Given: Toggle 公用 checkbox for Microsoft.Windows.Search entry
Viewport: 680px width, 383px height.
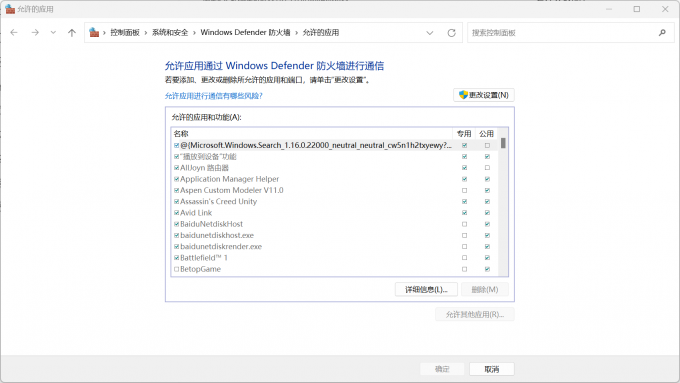Looking at the screenshot, I should pos(487,145).
